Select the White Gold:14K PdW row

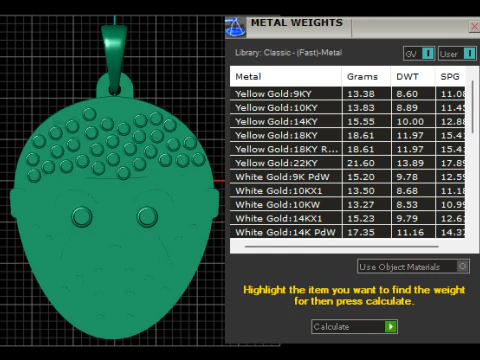[348, 232]
